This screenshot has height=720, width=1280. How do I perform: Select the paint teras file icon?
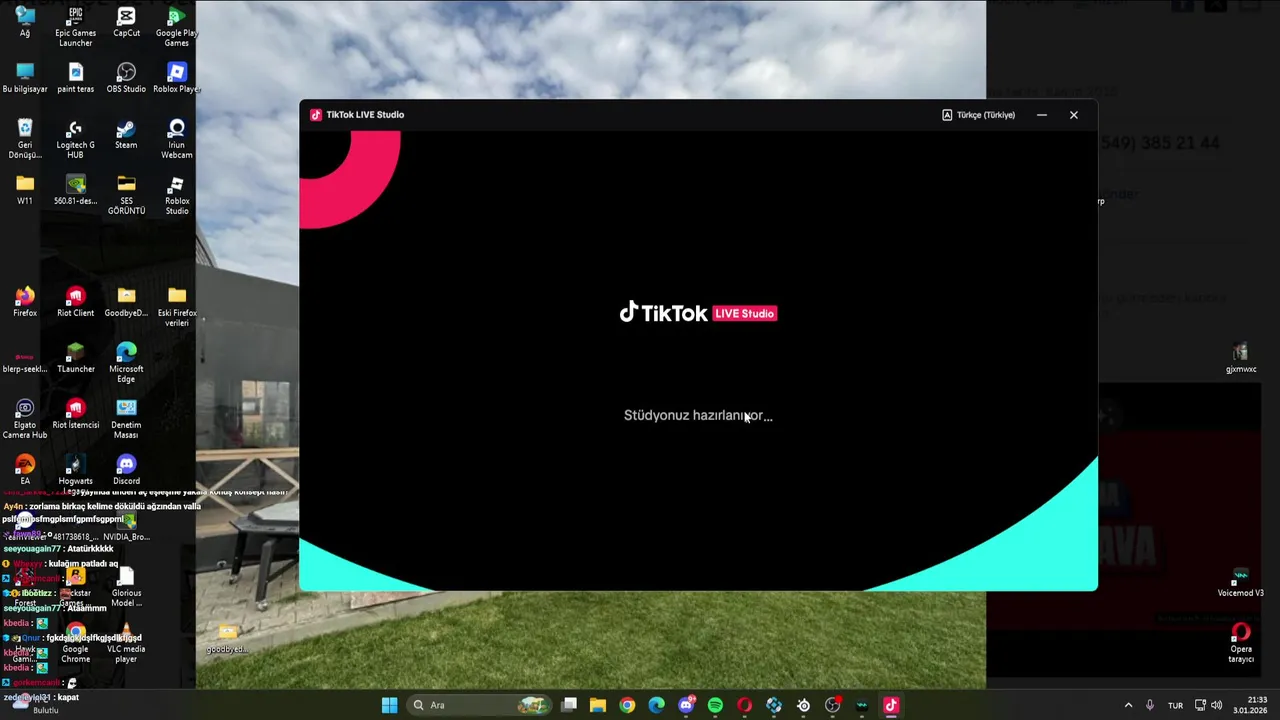[75, 78]
